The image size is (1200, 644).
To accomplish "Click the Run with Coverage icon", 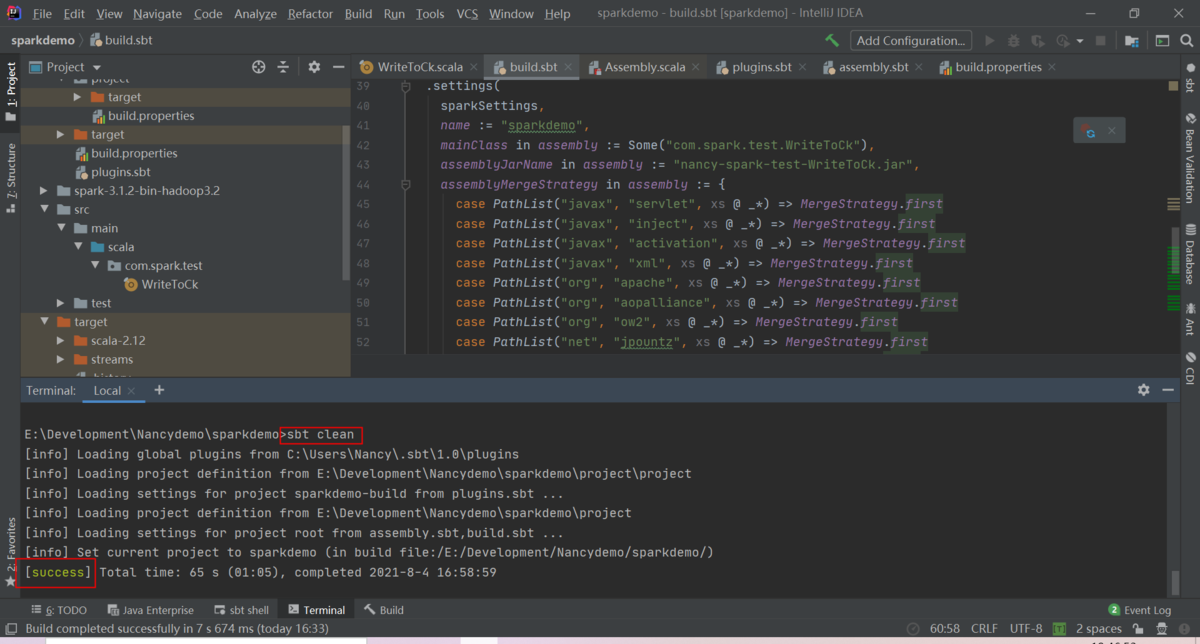I will pos(1037,41).
